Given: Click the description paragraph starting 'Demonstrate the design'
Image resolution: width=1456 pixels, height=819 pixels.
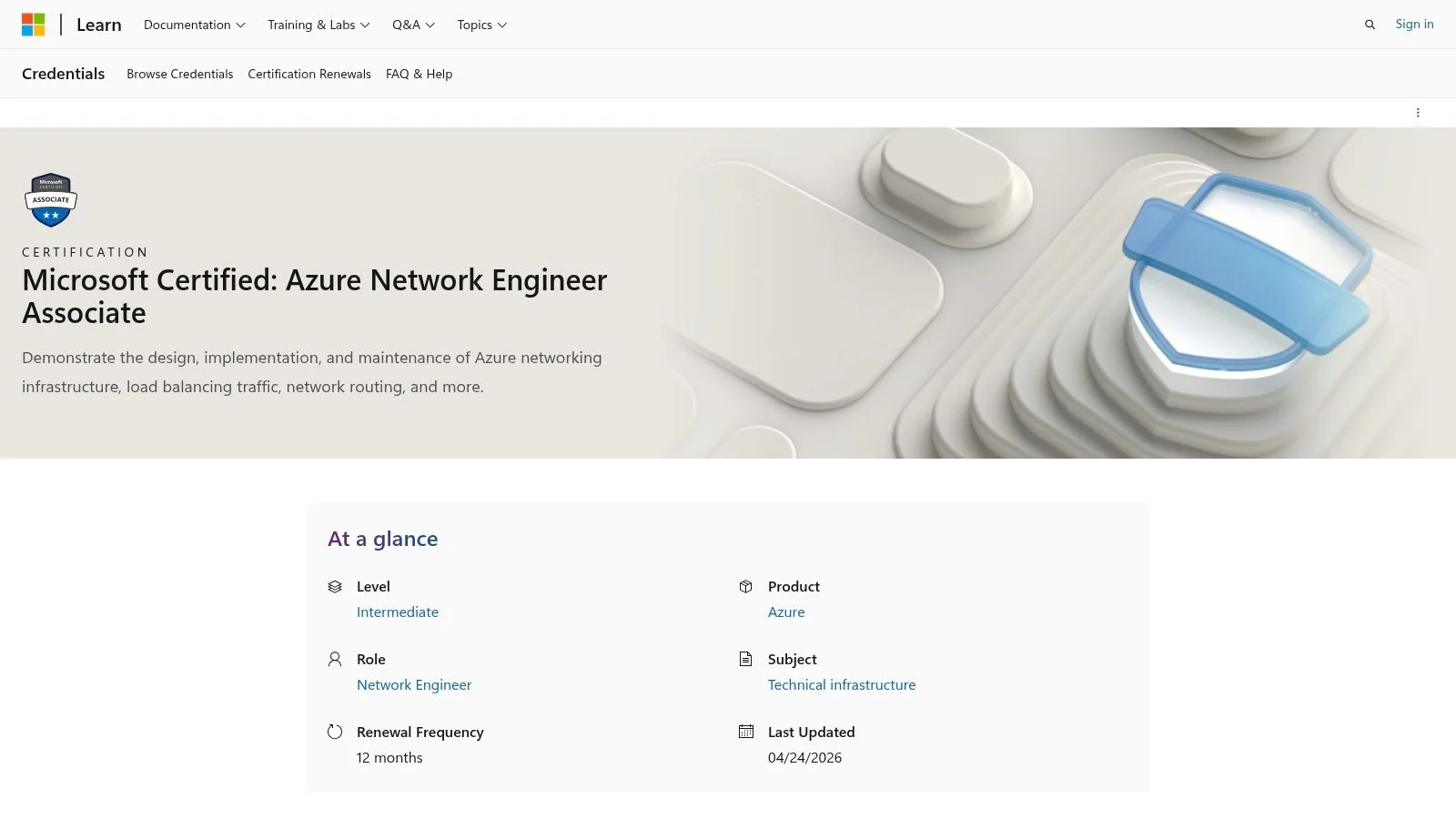Looking at the screenshot, I should click(312, 372).
